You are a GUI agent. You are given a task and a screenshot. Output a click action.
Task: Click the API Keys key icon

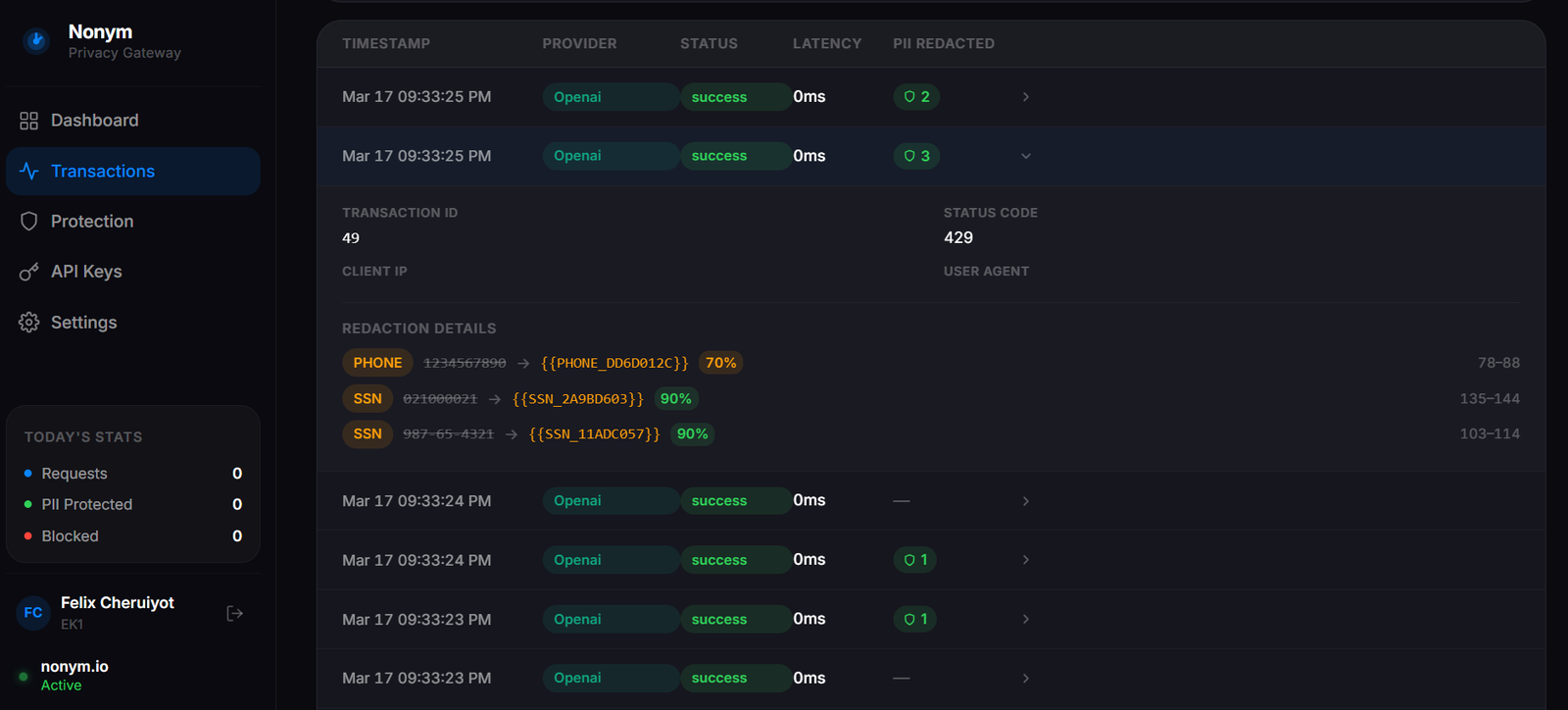tap(28, 272)
